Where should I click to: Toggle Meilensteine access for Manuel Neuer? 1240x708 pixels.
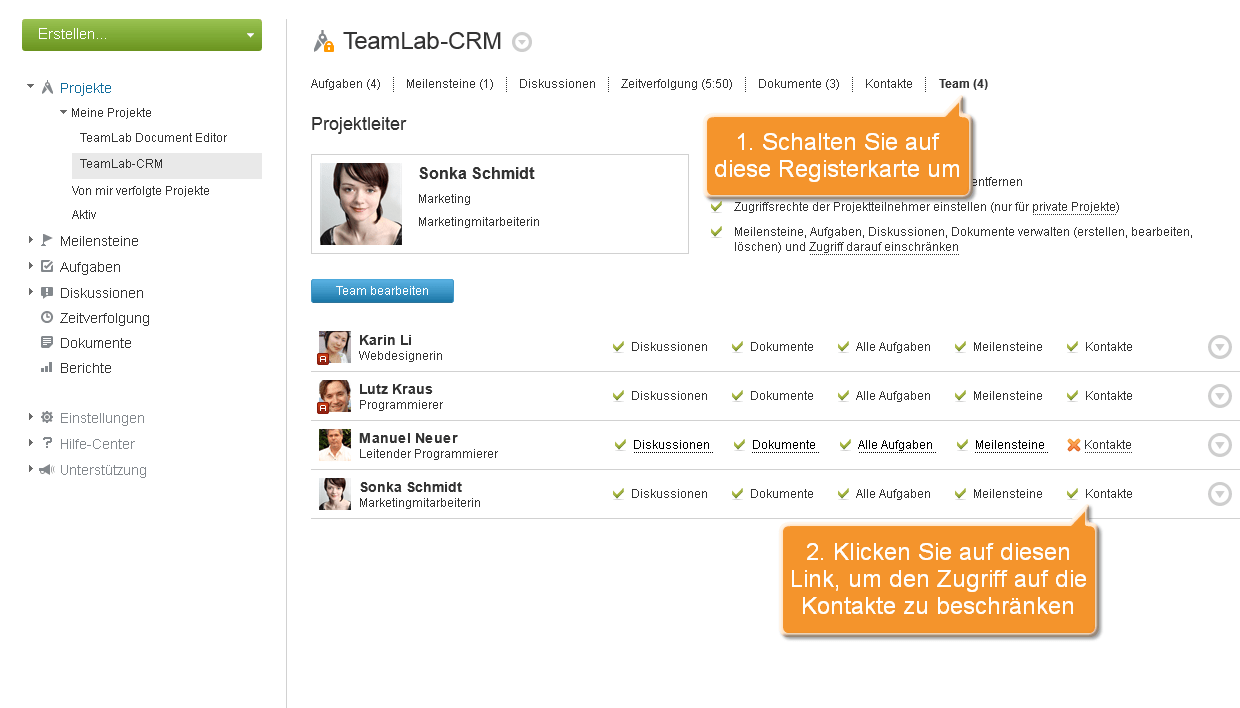coord(1002,445)
